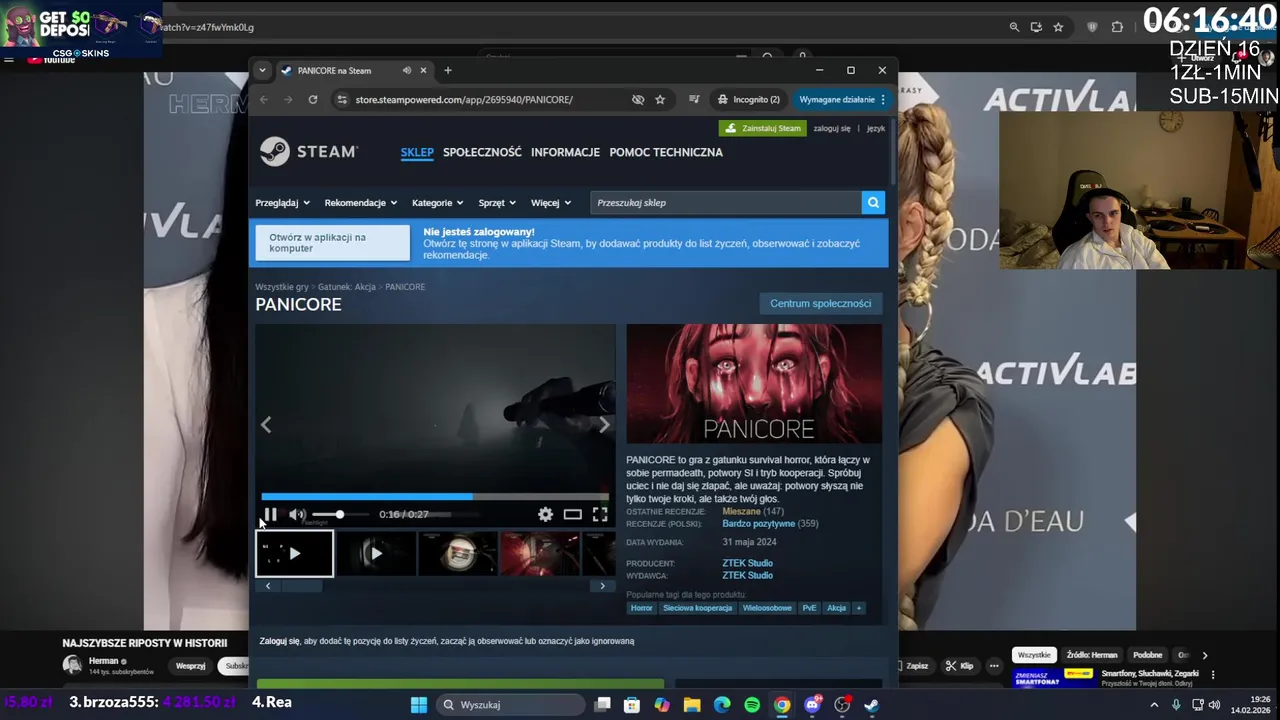Open the ZTEK Studio publisher link
The width and height of the screenshot is (1280, 720).
tap(747, 576)
